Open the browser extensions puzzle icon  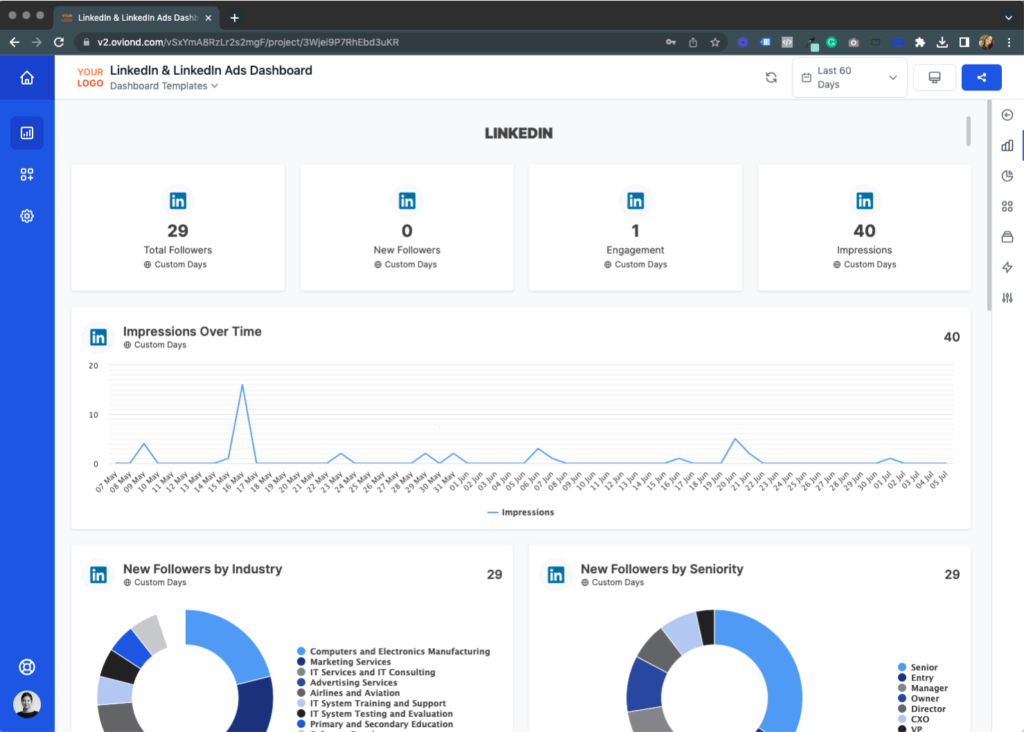click(x=920, y=42)
